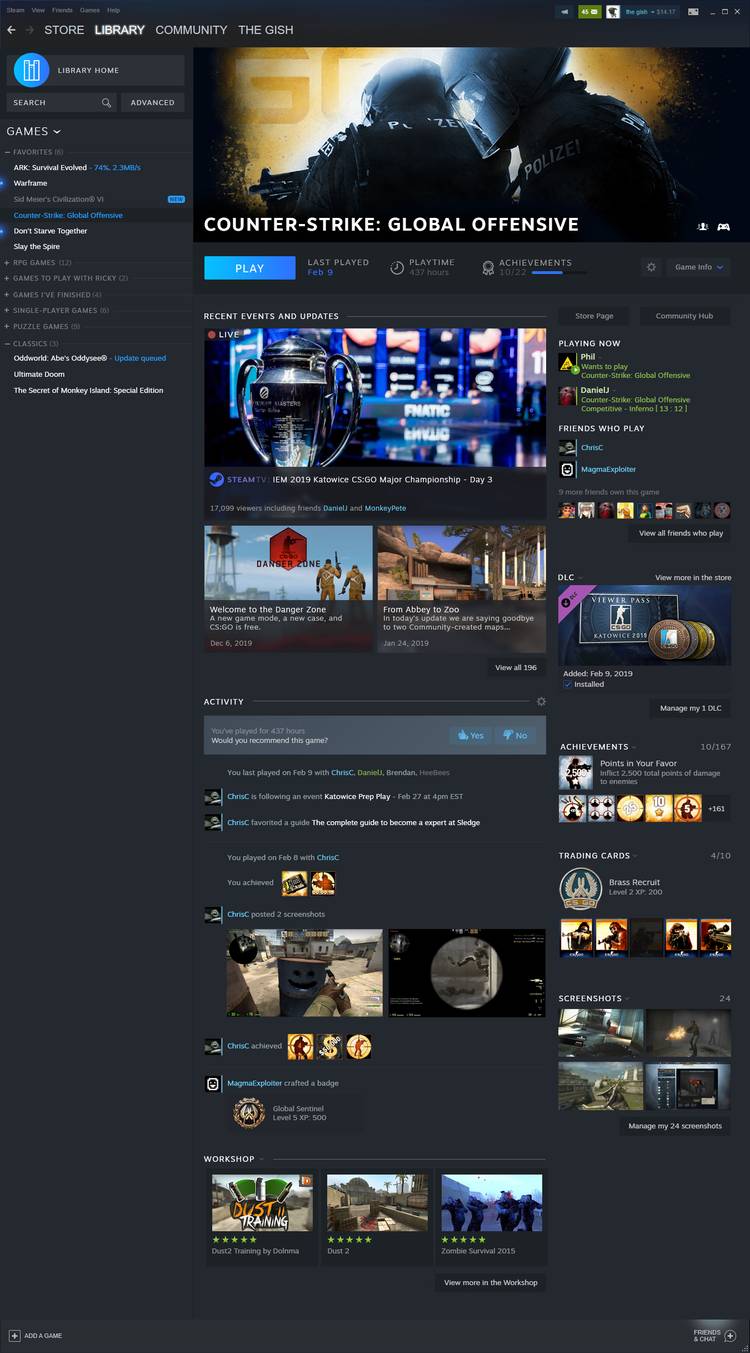Click the Advanced search button
750x1353 pixels.
click(152, 102)
